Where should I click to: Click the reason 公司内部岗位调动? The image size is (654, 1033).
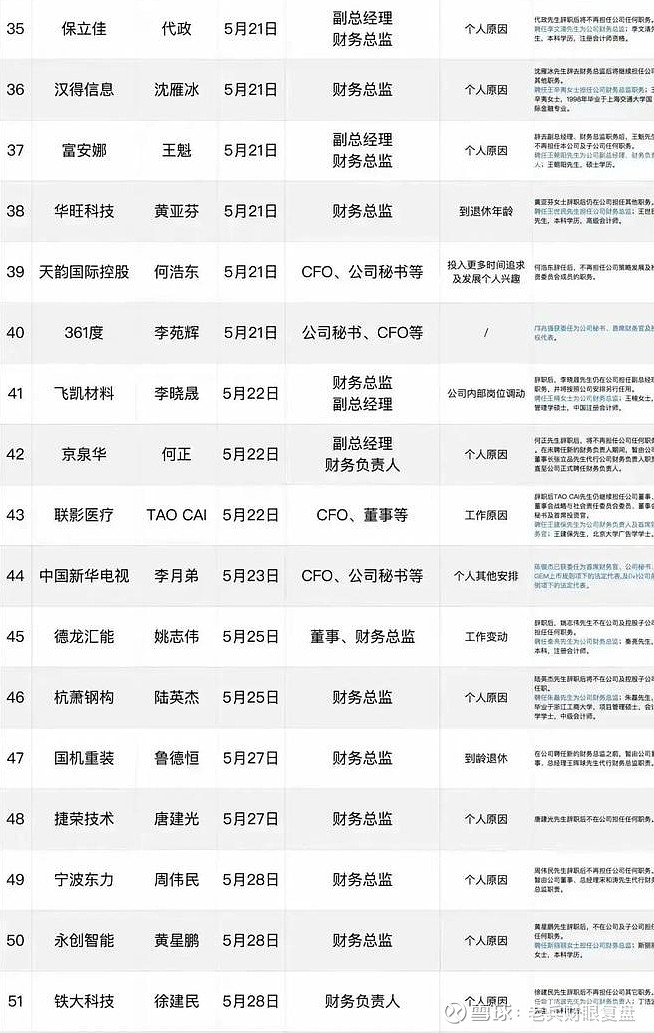(x=486, y=393)
